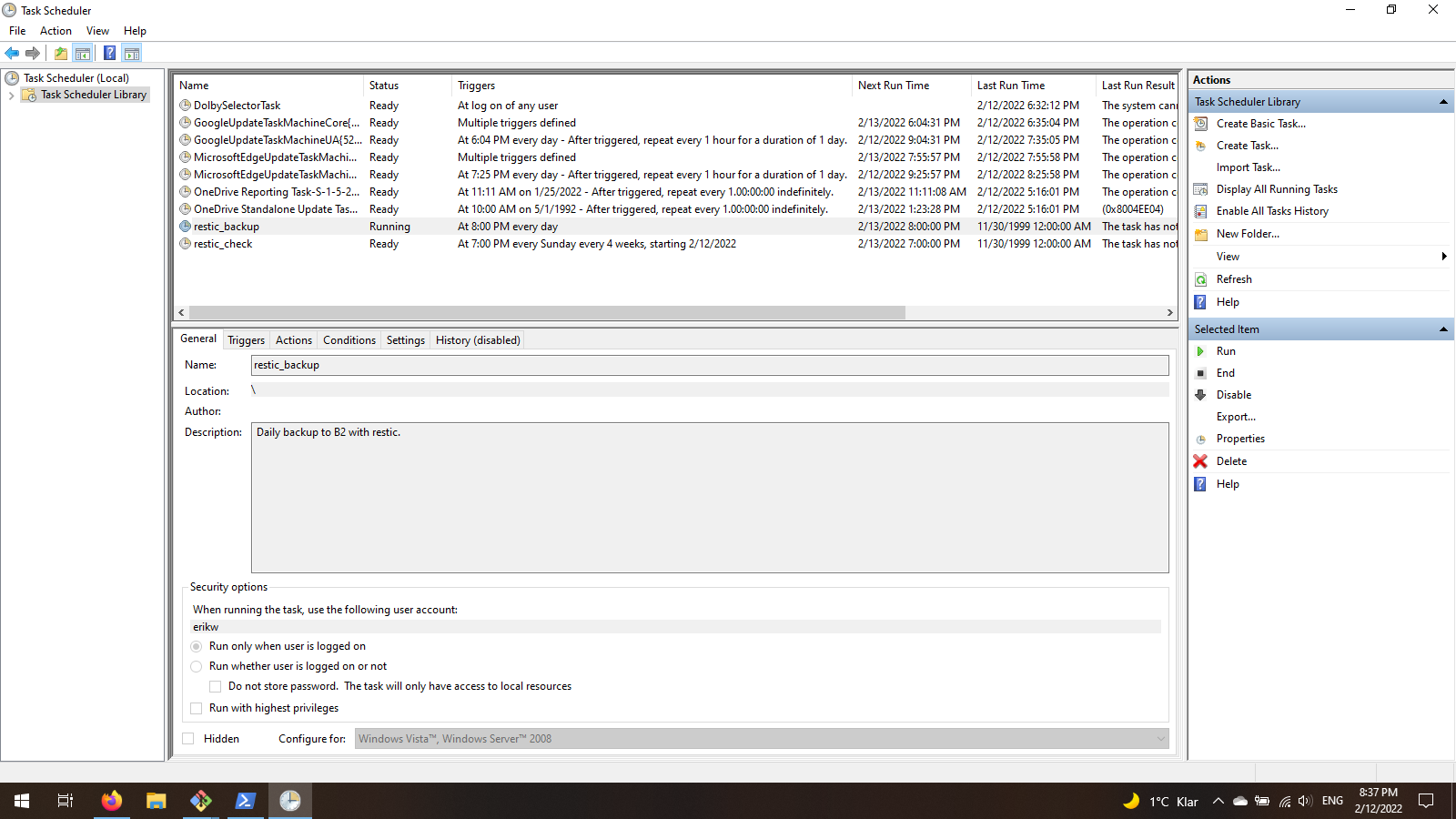
Task: Select 'Run whether user is logged on or not'
Action: coord(197,666)
